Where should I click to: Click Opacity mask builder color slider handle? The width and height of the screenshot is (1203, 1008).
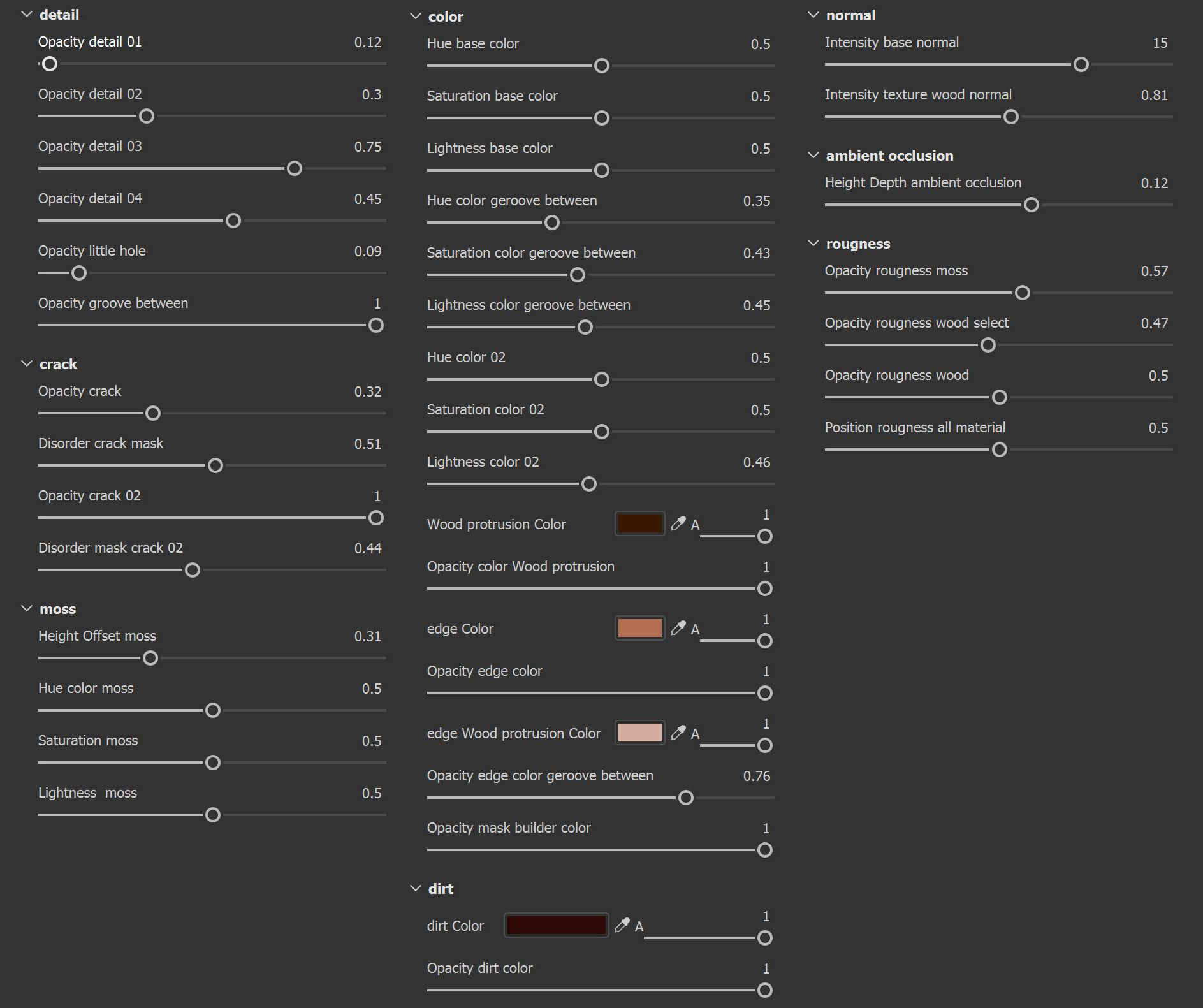coord(765,850)
